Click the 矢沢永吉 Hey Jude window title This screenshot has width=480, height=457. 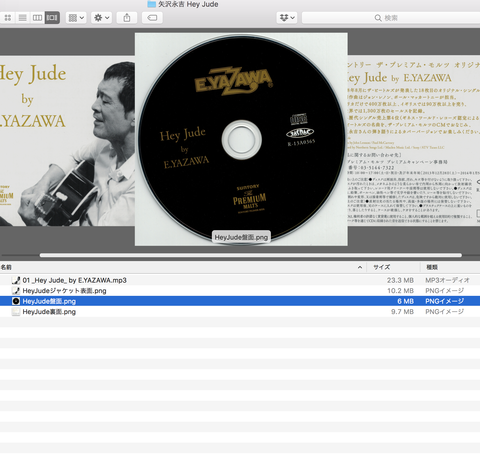188,4
